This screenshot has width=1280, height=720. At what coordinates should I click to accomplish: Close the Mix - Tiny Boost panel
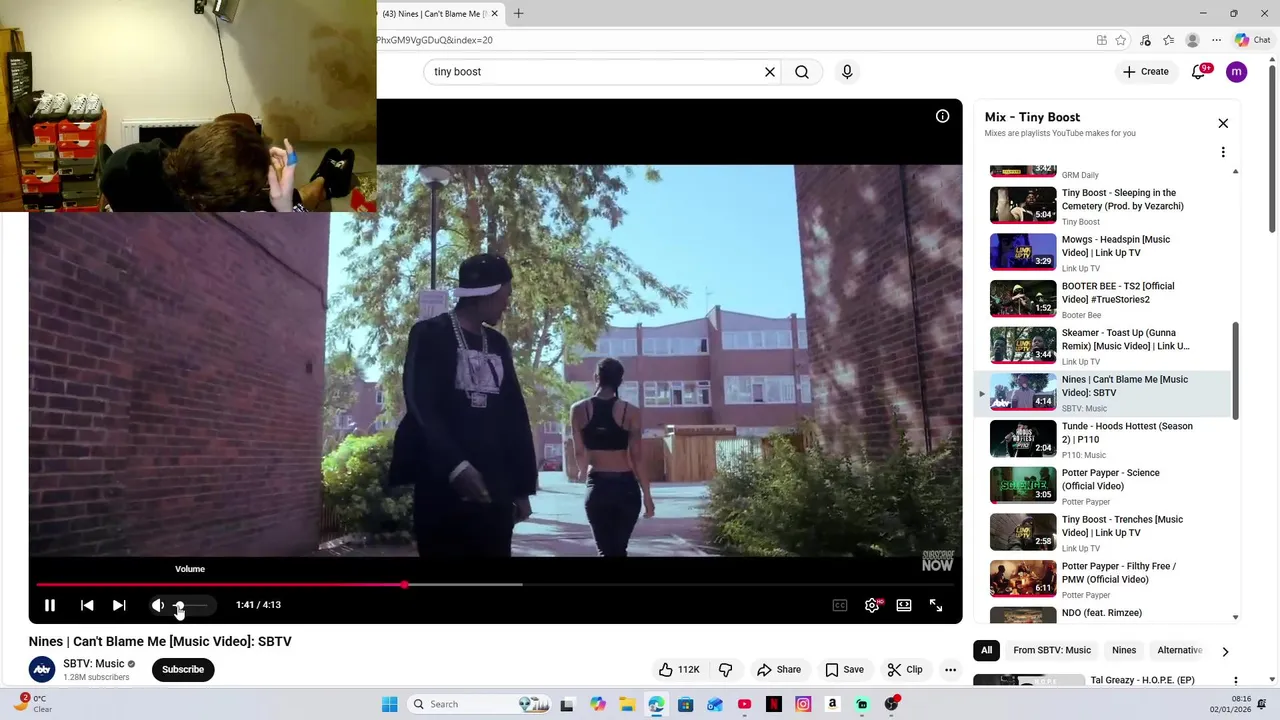point(1223,123)
